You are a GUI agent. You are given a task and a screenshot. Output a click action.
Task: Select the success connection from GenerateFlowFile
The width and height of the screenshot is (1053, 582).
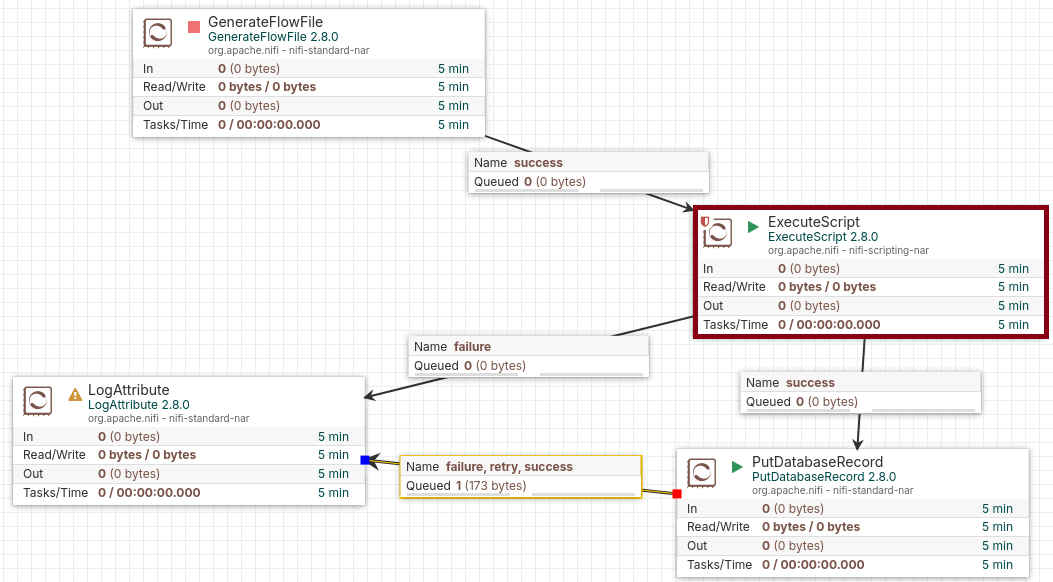[x=588, y=173]
